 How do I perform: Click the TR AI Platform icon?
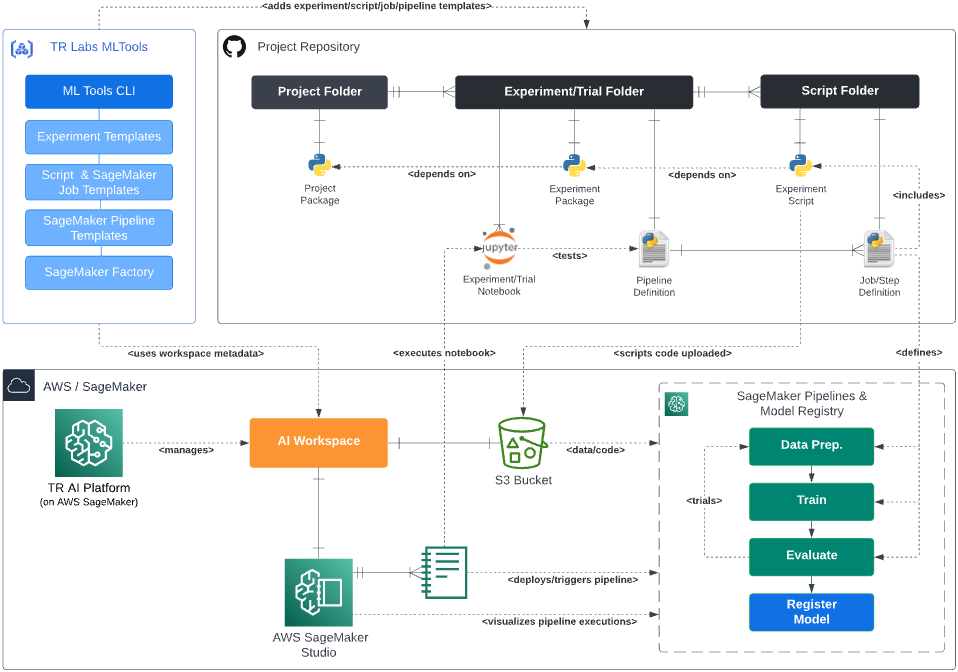[89, 443]
